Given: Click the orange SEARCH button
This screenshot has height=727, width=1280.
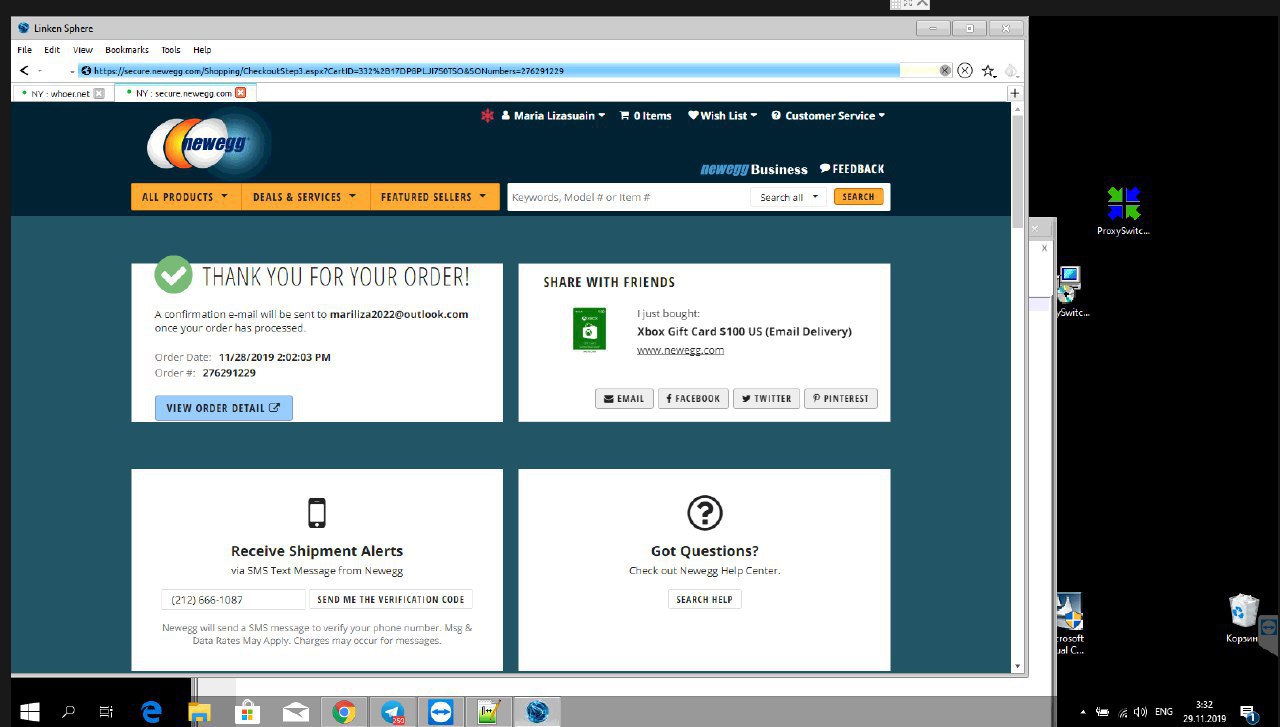Looking at the screenshot, I should 858,197.
